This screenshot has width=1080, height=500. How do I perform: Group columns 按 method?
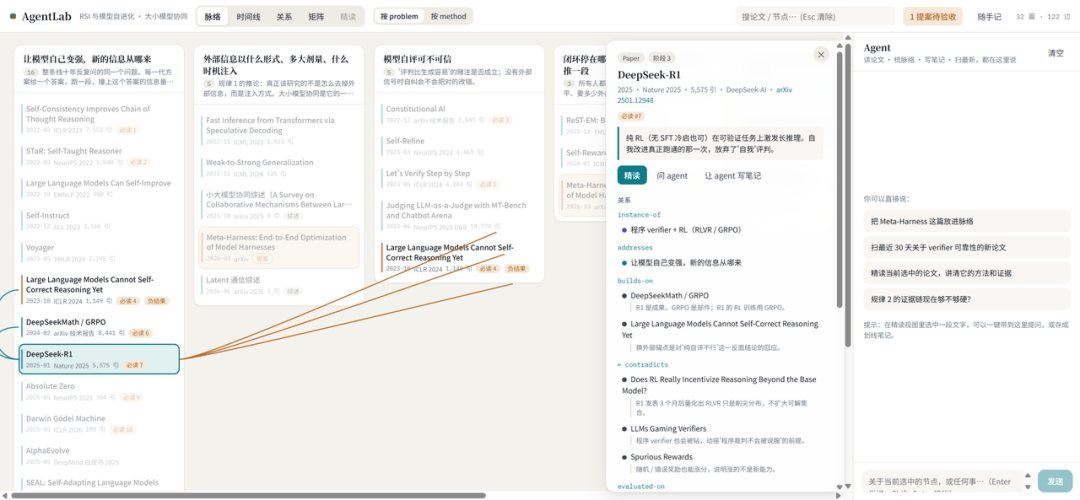click(448, 17)
